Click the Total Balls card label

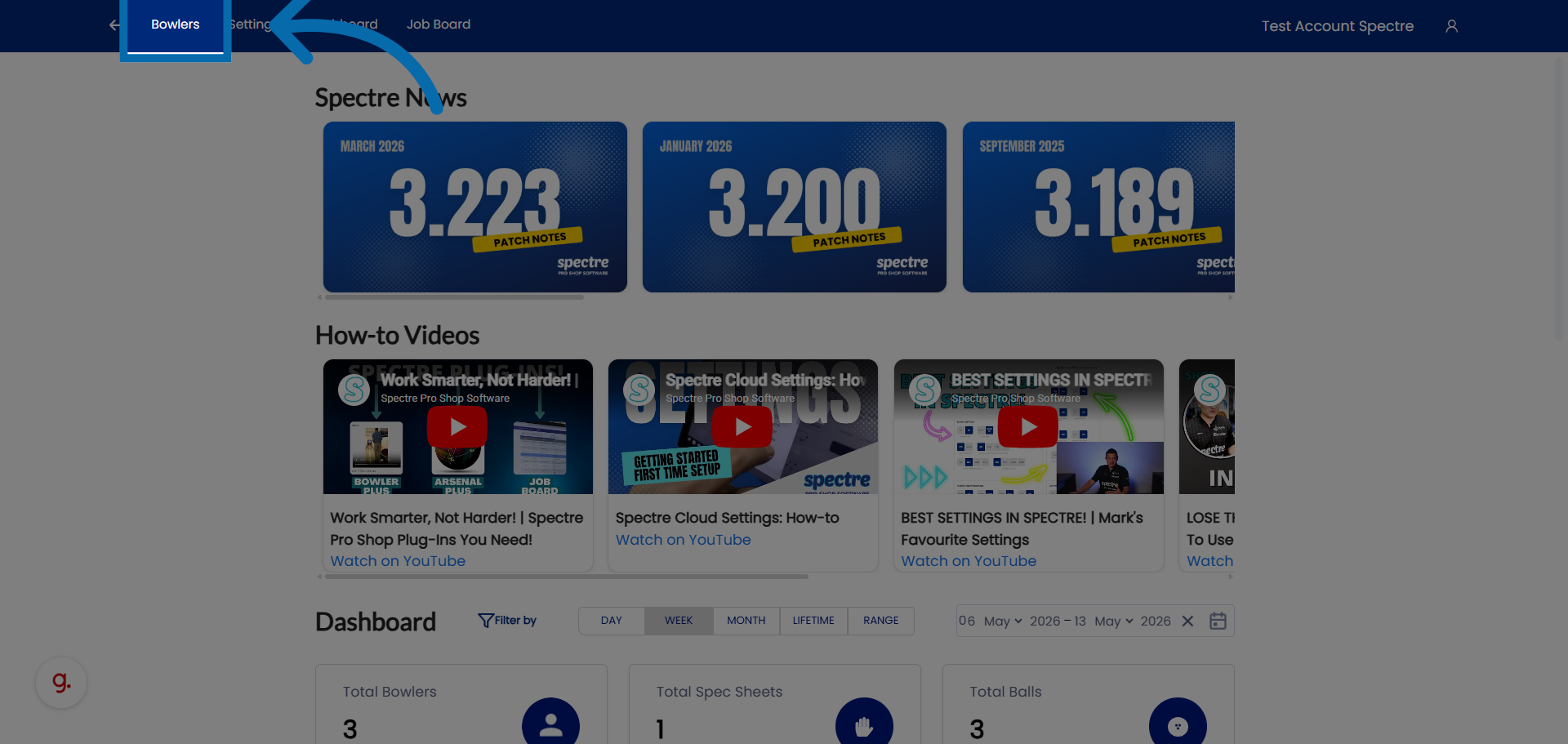(x=1005, y=692)
